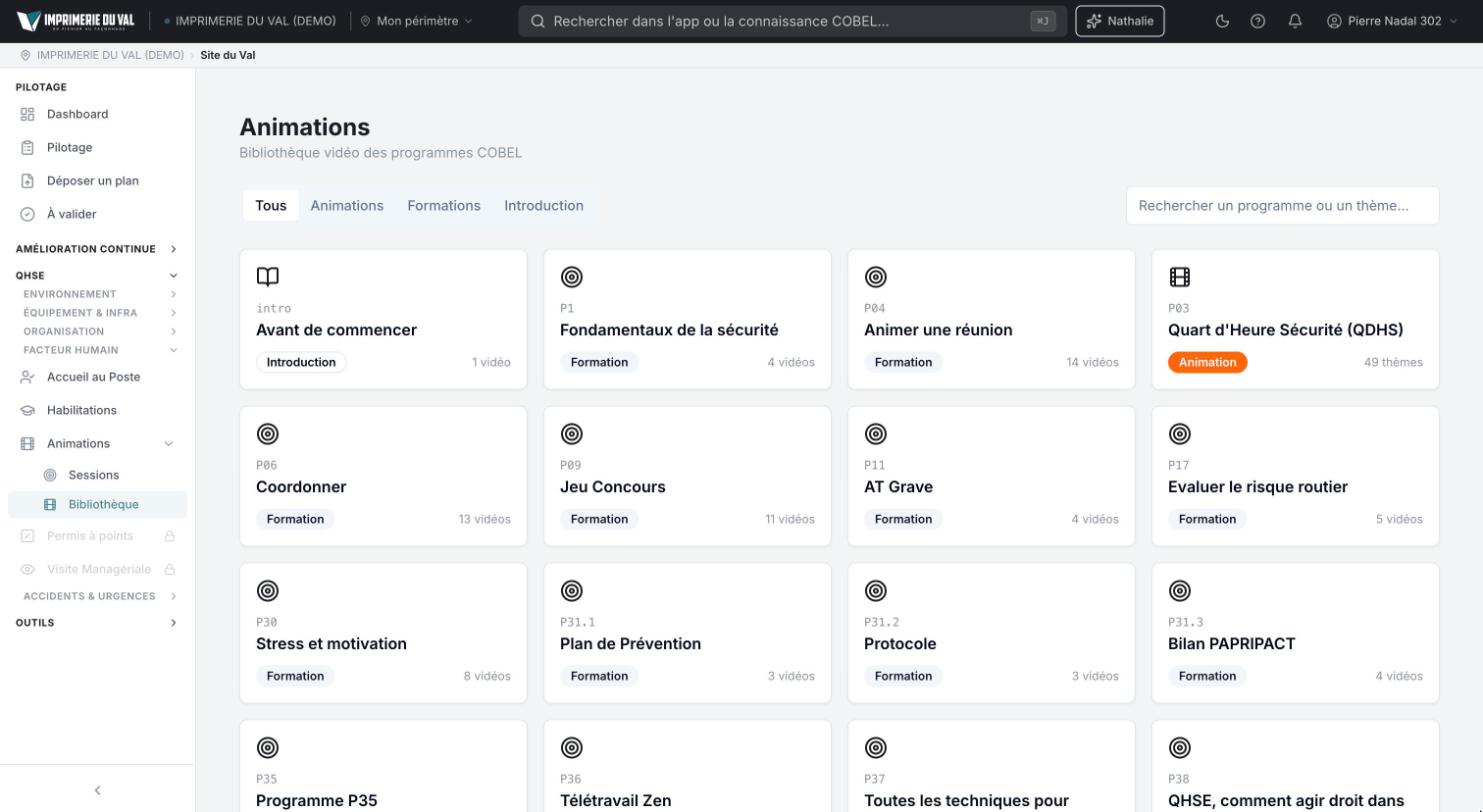The height and width of the screenshot is (812, 1483).
Task: Open the Nathalie assistant button
Action: coord(1120,21)
